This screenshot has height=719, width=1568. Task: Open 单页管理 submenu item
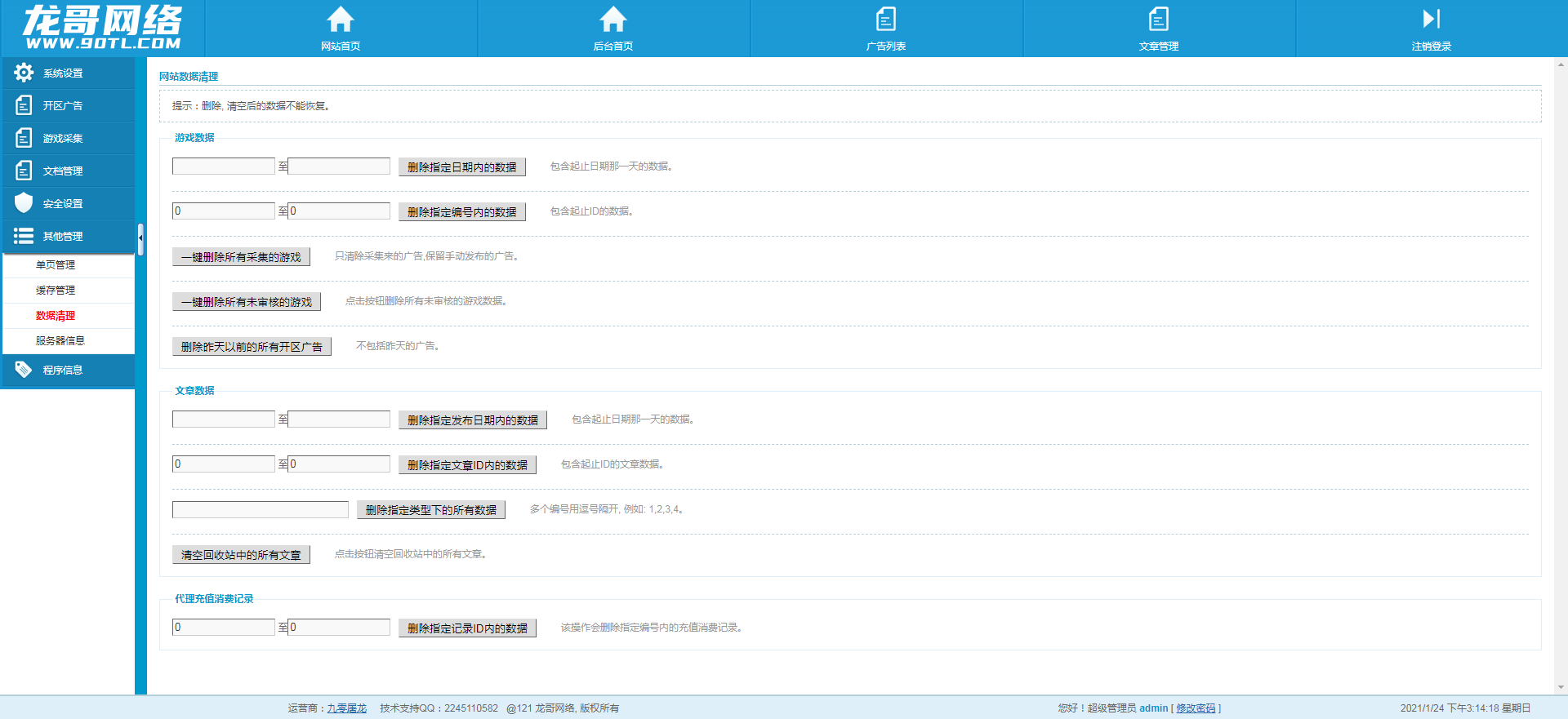pos(56,265)
